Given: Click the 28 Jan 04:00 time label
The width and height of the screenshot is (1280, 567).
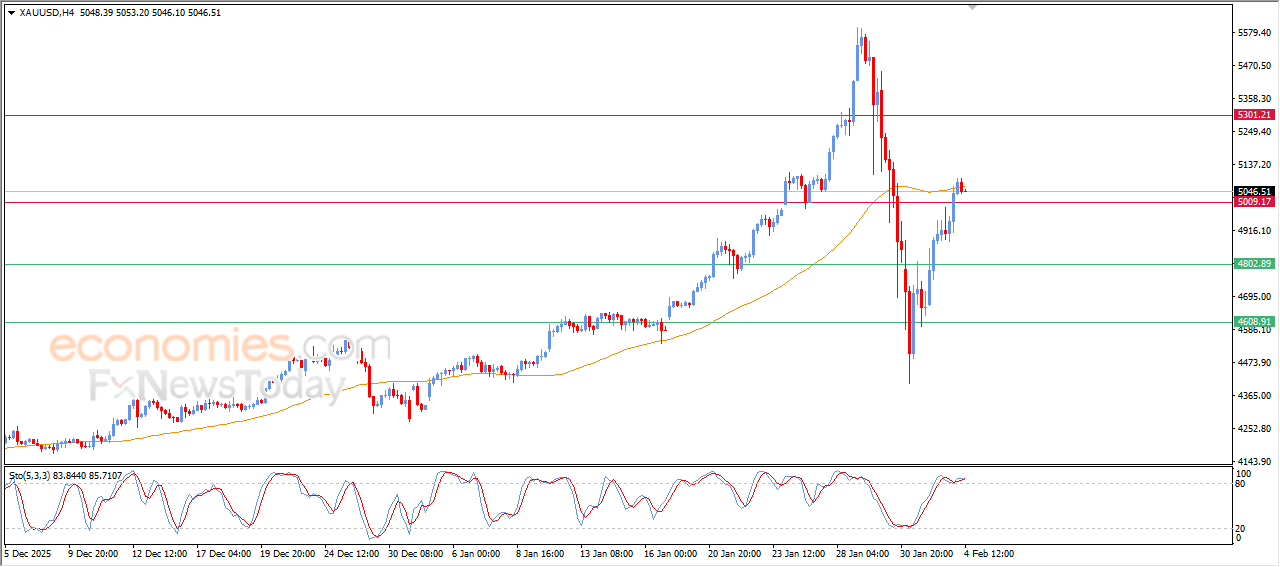Looking at the screenshot, I should (x=863, y=552).
